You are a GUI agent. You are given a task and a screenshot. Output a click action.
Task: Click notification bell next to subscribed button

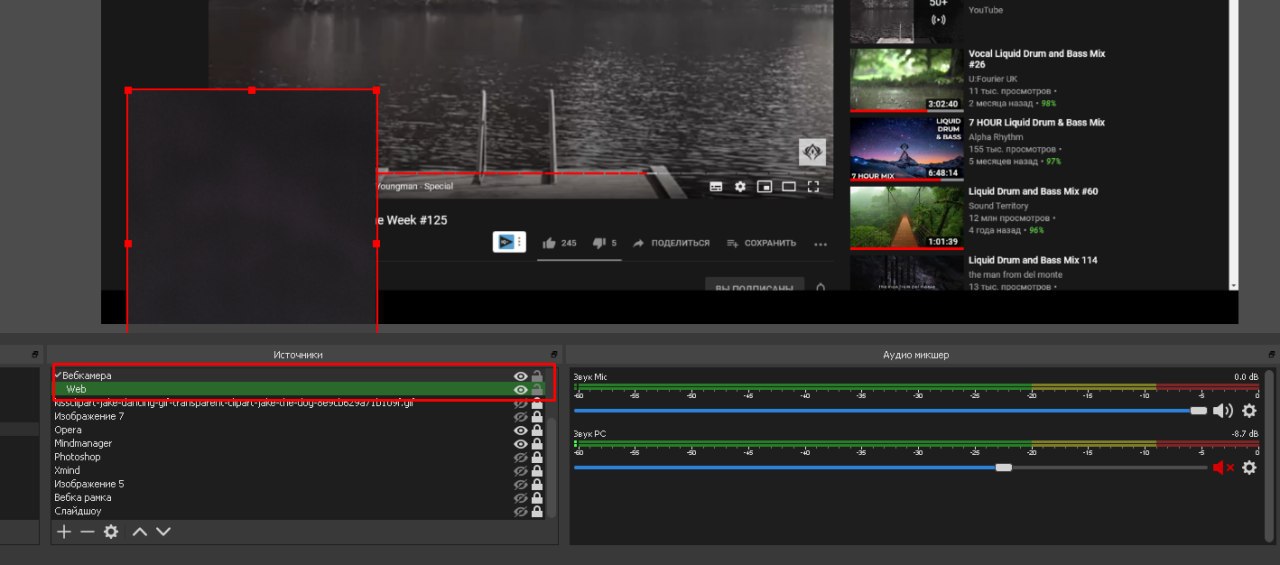[821, 288]
